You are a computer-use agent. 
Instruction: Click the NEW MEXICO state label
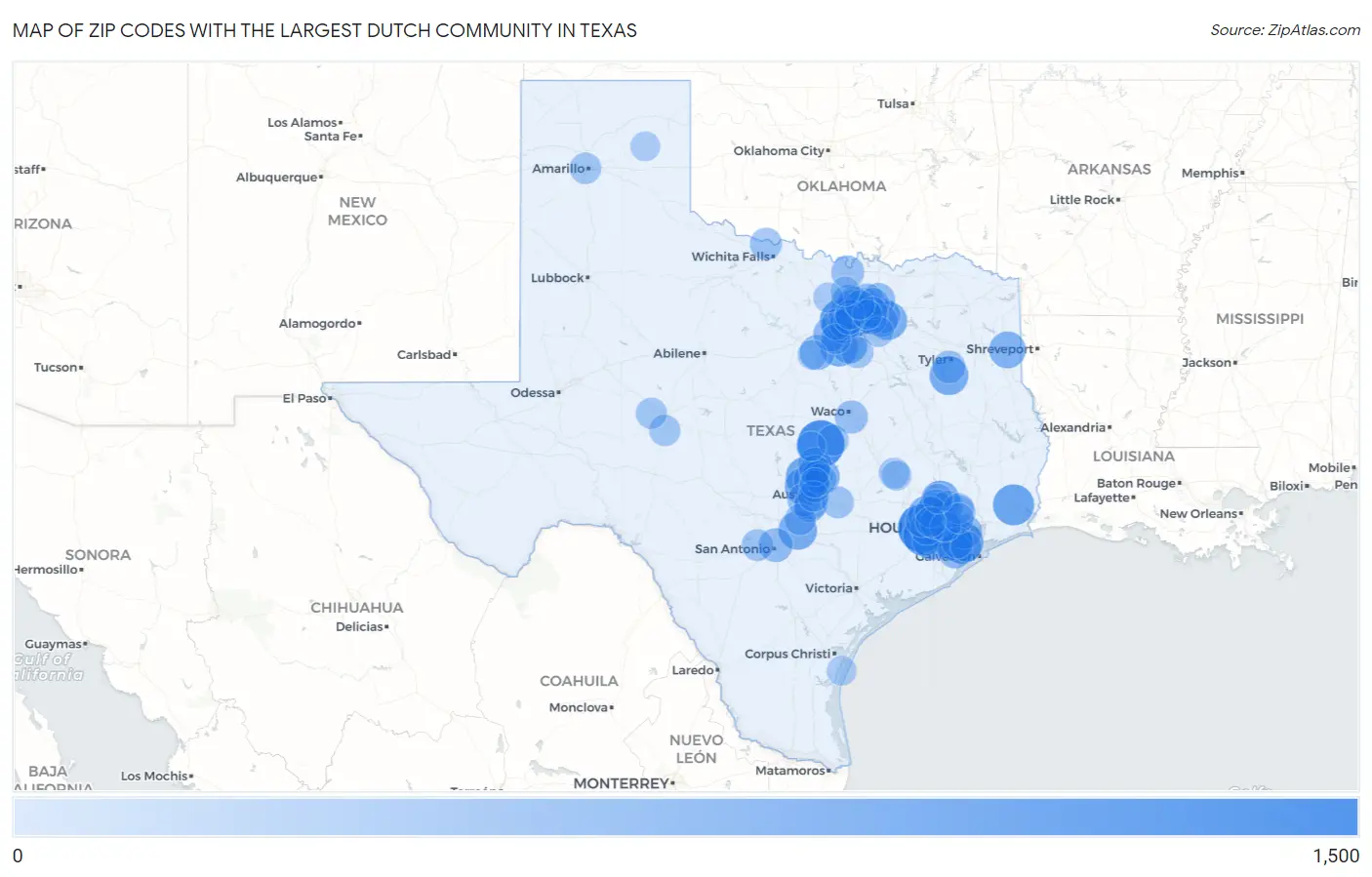tap(357, 211)
